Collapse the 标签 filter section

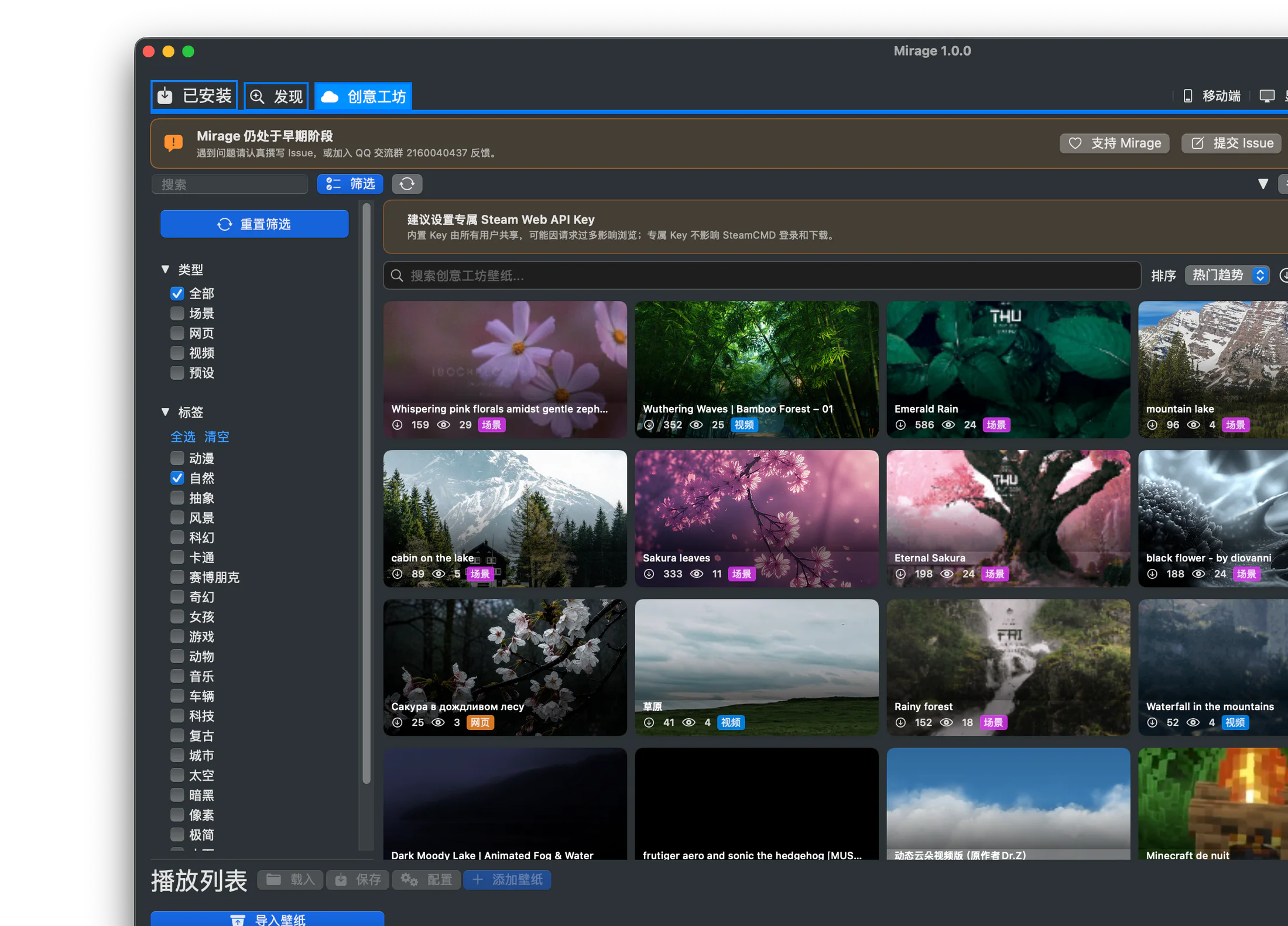pyautogui.click(x=165, y=412)
